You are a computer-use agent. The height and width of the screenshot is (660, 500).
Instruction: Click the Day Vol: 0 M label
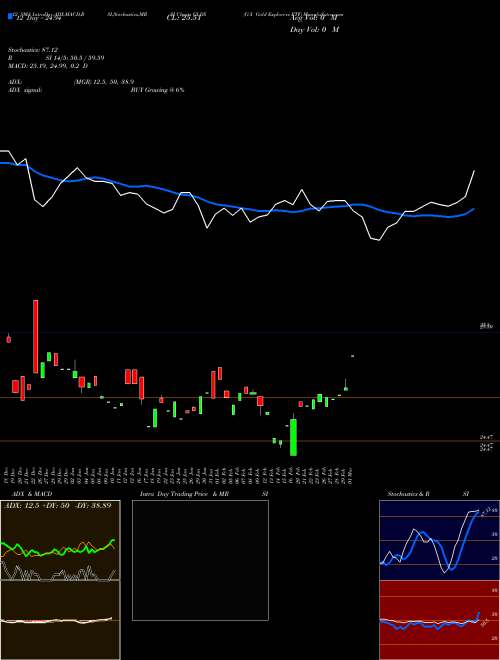click(314, 30)
